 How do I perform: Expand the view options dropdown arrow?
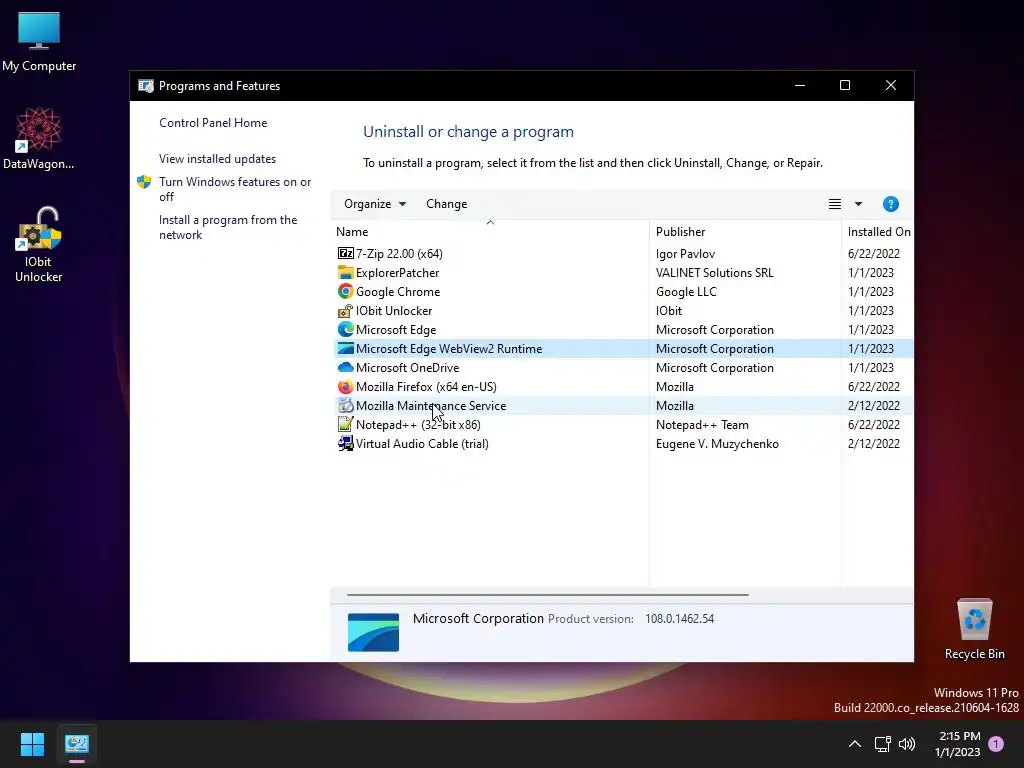[x=858, y=204]
